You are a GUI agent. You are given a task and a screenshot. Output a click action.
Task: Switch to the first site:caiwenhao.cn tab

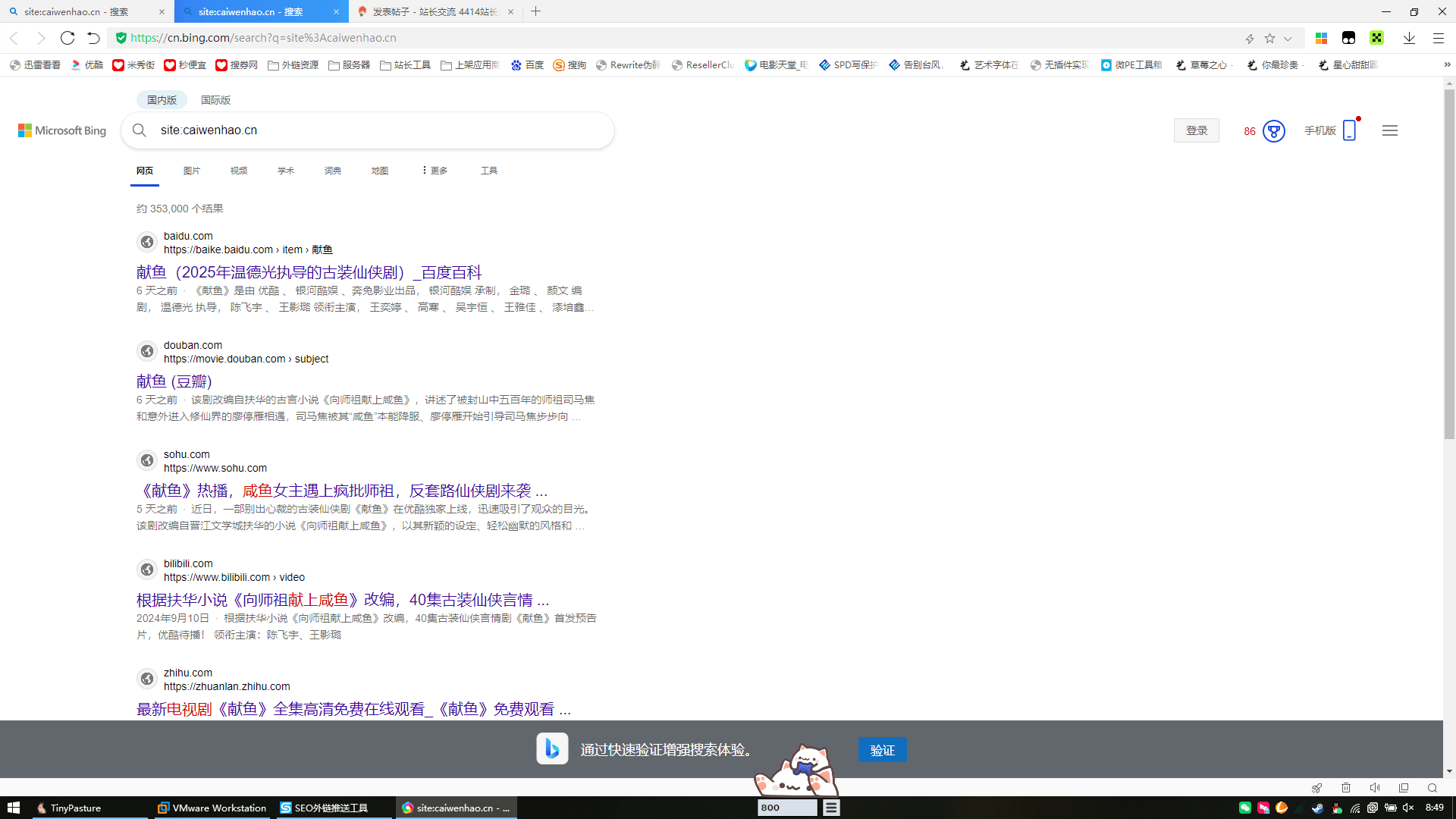coord(86,11)
